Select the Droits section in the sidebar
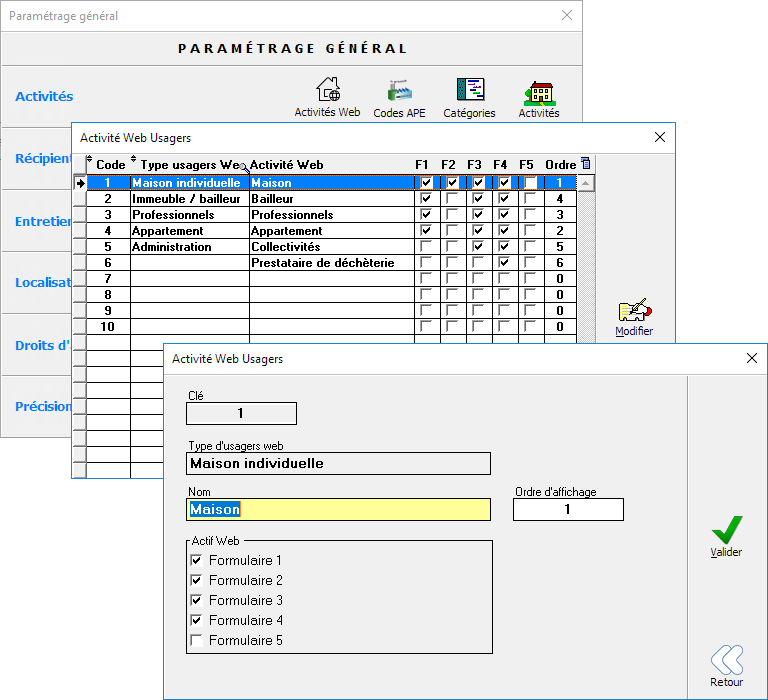 click(43, 345)
